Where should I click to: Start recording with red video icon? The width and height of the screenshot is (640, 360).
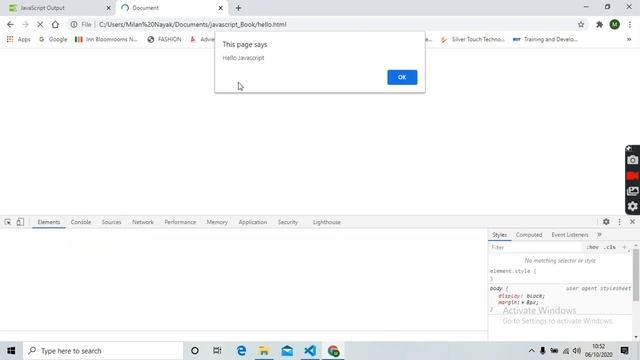pyautogui.click(x=633, y=176)
